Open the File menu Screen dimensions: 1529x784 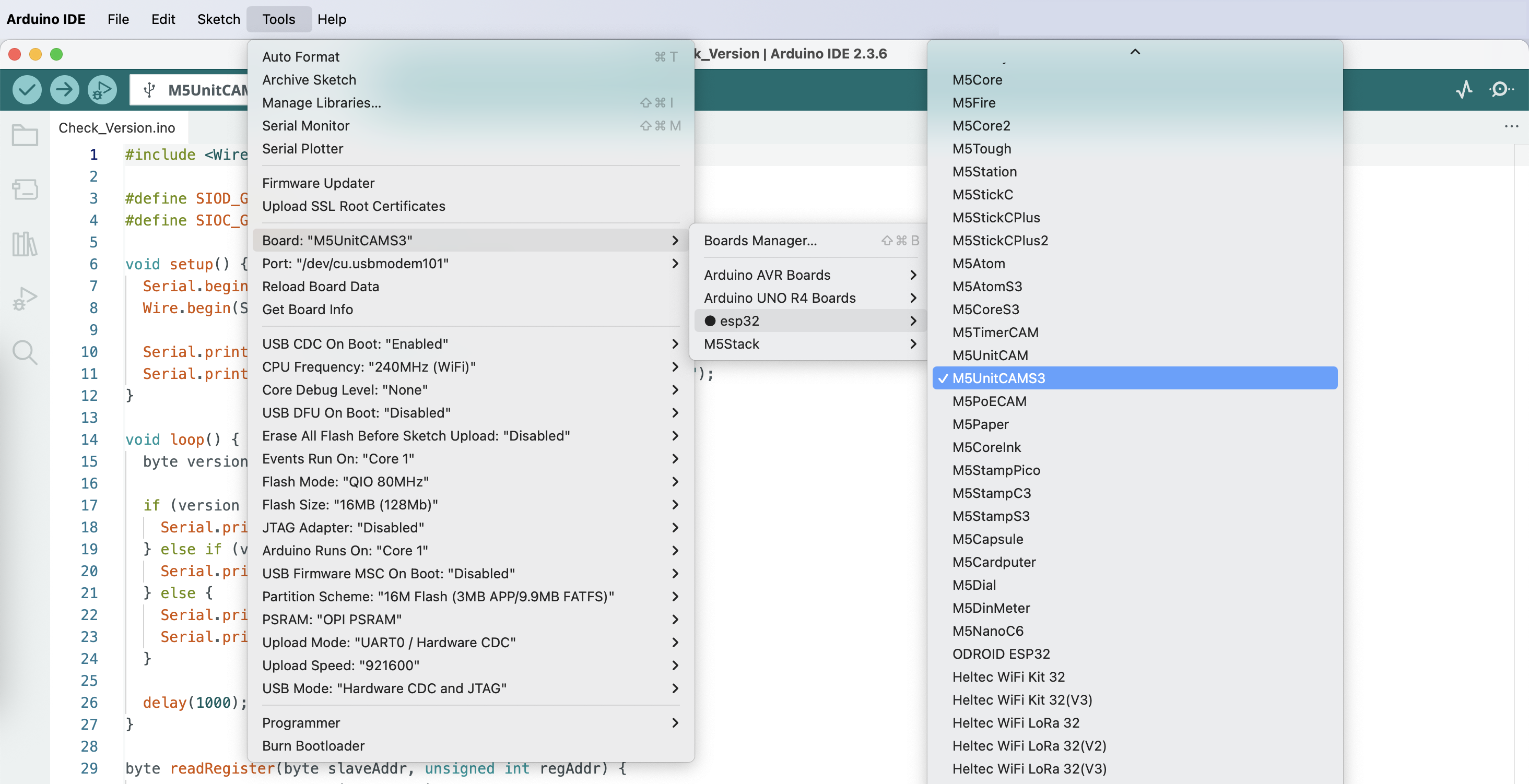(x=118, y=19)
